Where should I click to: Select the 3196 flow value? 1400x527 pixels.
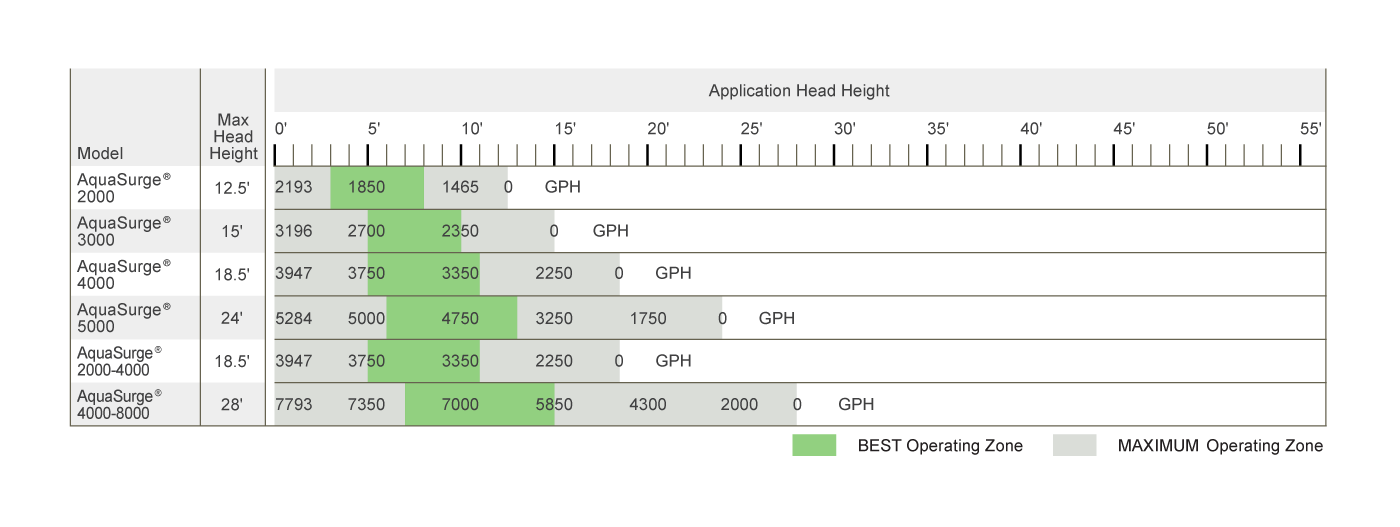(x=294, y=231)
